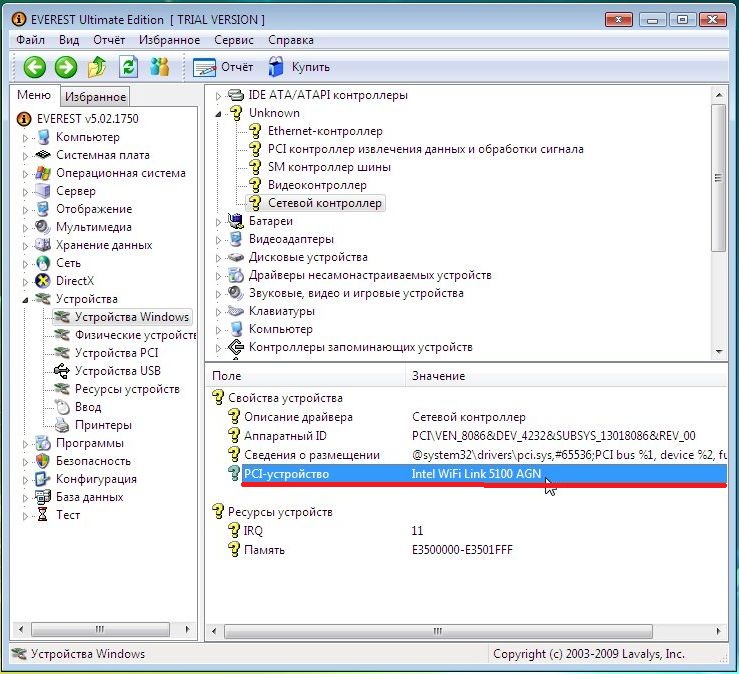Image resolution: width=739 pixels, height=674 pixels.
Task: Click the Контроллеры запоминающих устройств icon
Action: pos(235,347)
